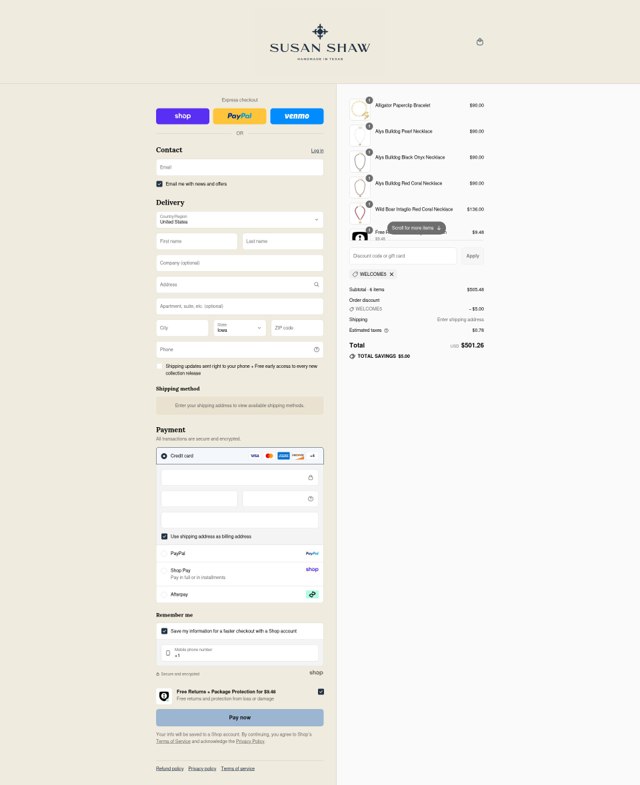Viewport: 640px width, 785px height.
Task: Click the Afterpay logo icon
Action: (312, 594)
